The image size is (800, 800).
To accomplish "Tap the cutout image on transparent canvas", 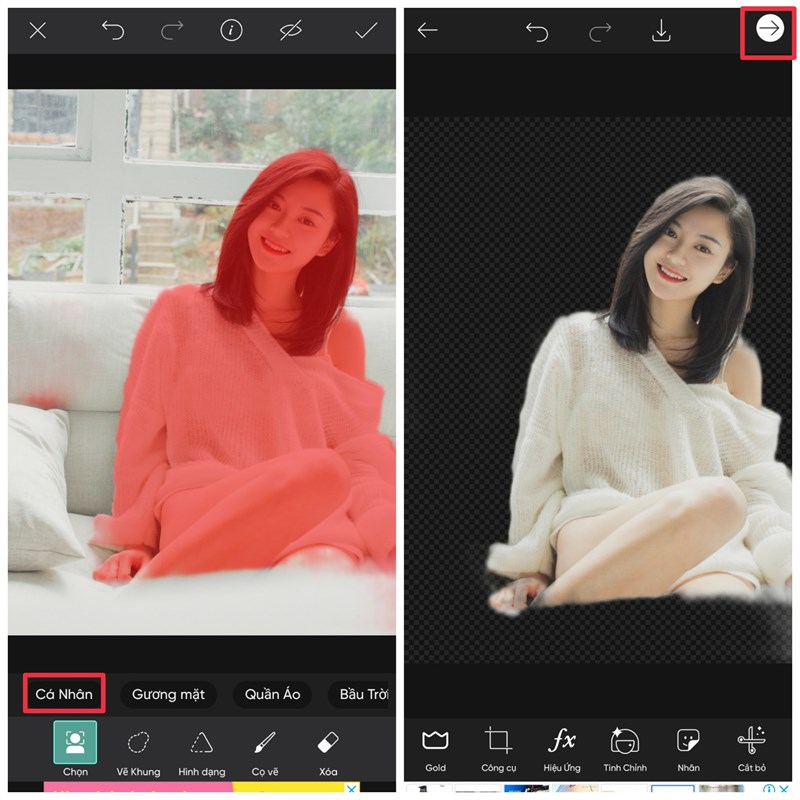I will pos(598,390).
